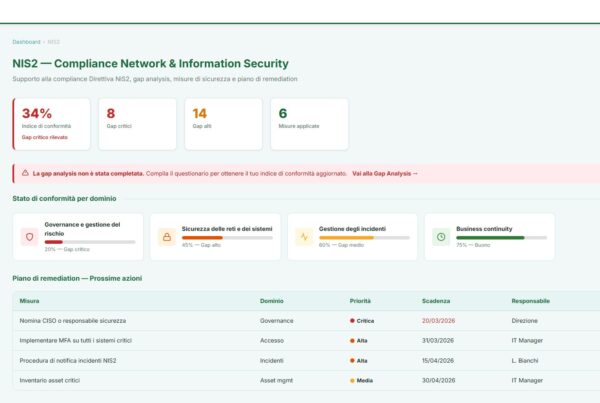Click the 75% — Buono label

click(x=473, y=245)
